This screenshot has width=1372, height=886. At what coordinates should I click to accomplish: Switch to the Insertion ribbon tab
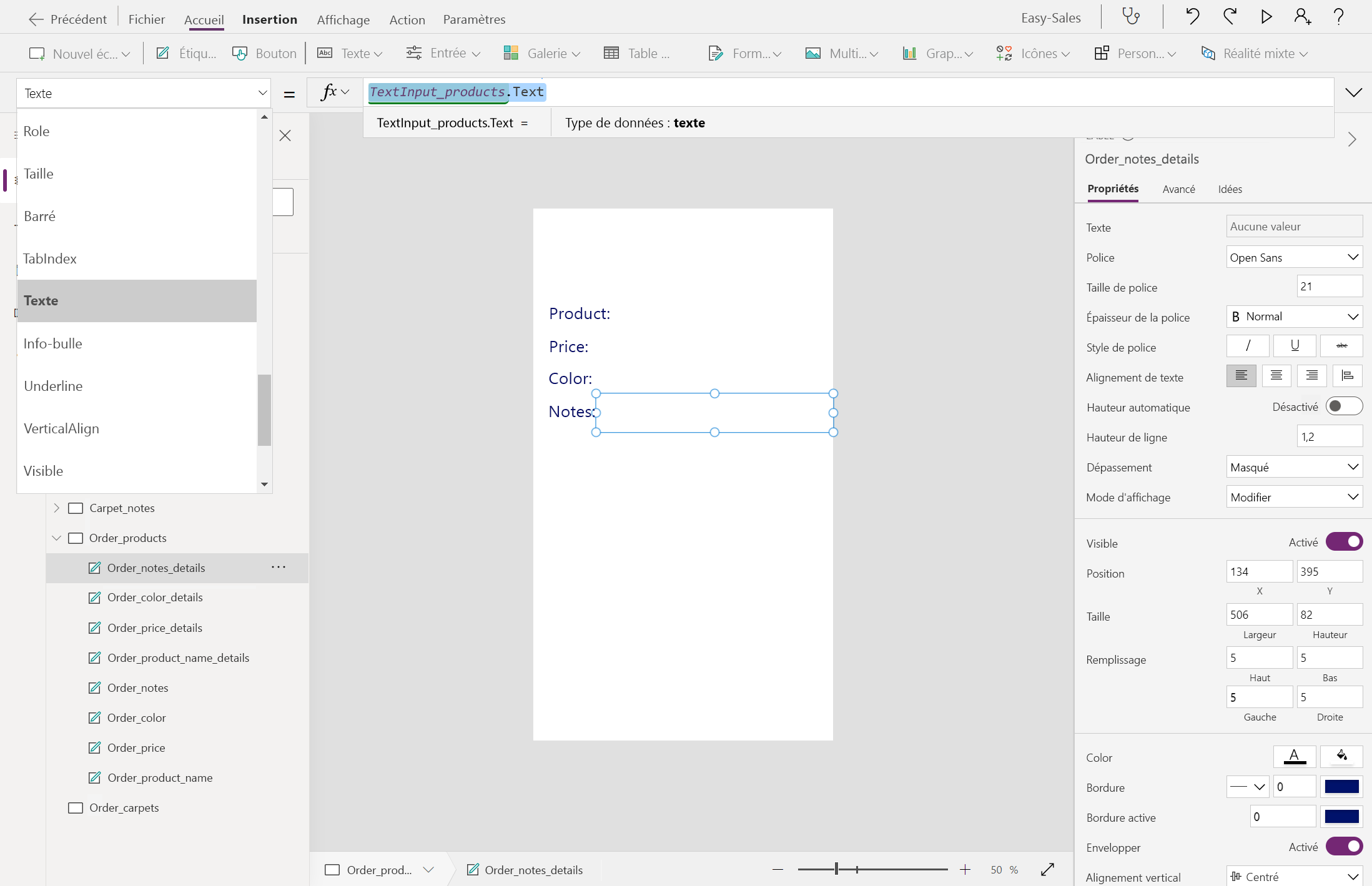point(269,19)
